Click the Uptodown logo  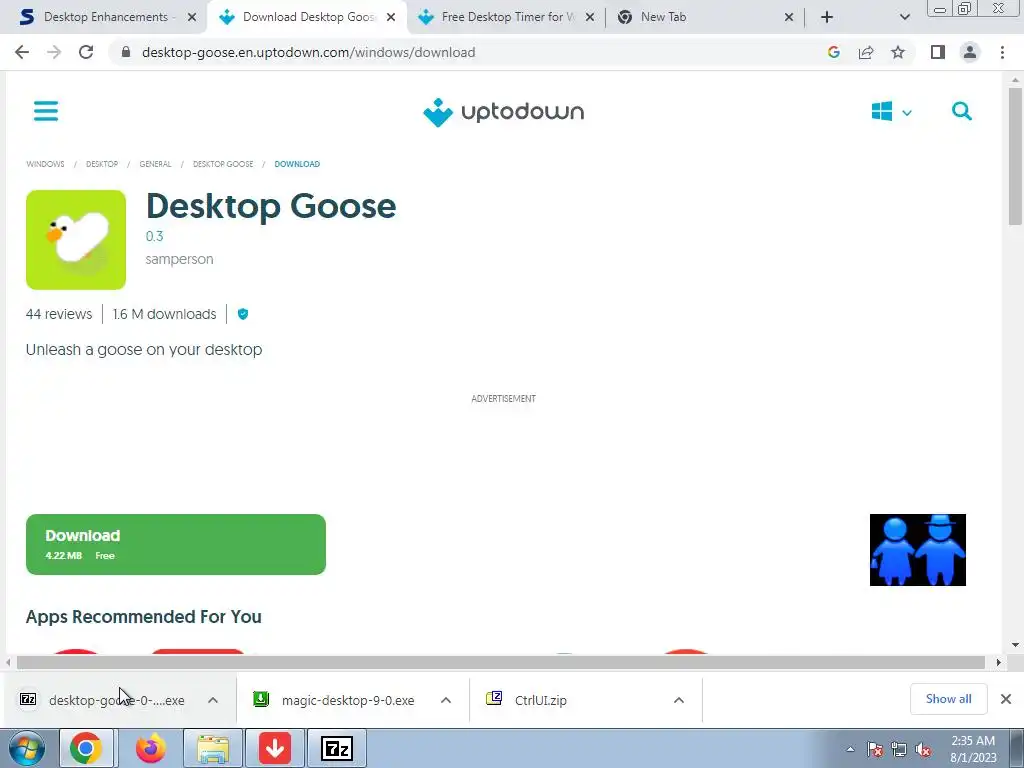[x=504, y=112]
